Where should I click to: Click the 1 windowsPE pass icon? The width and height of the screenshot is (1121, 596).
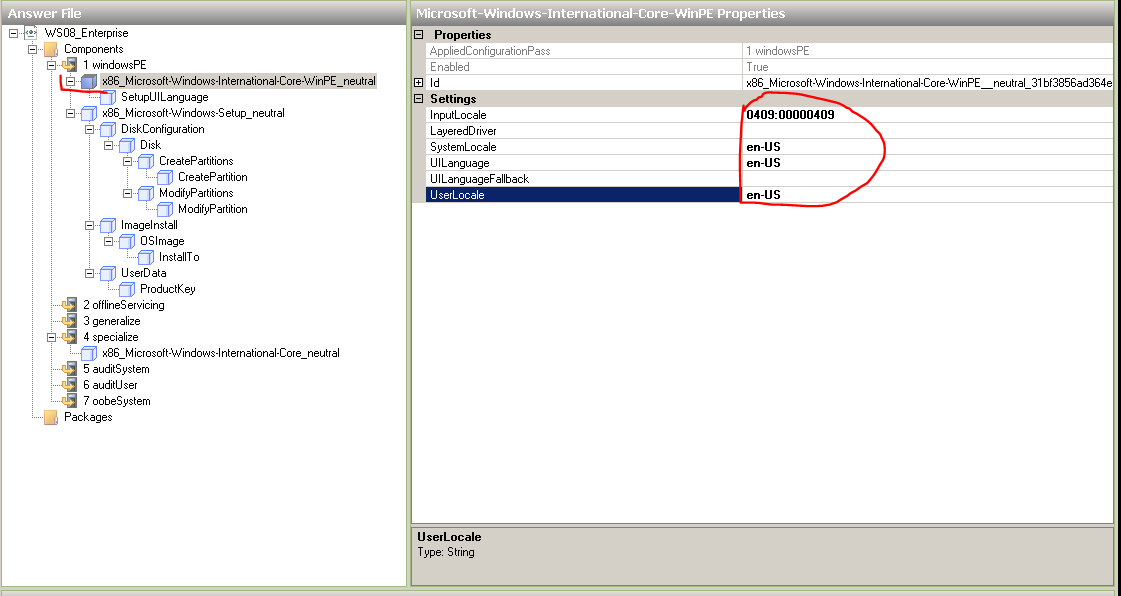69,65
